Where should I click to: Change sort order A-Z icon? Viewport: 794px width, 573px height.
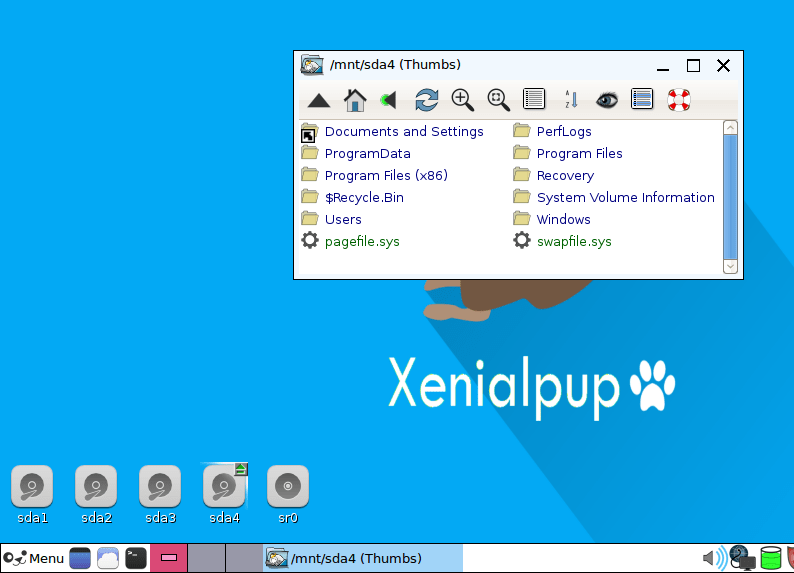(571, 99)
